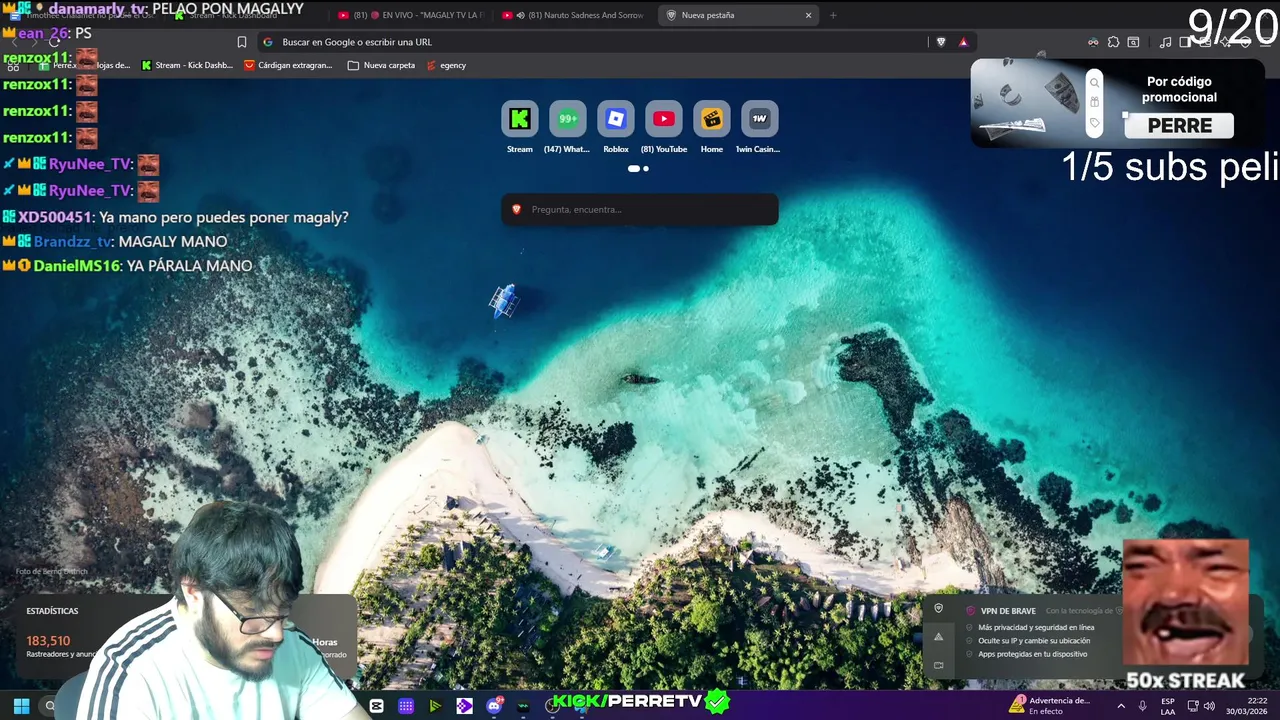Click the tab search window icon in toolbar
Viewport: 1280px width, 720px height.
pos(1133,42)
